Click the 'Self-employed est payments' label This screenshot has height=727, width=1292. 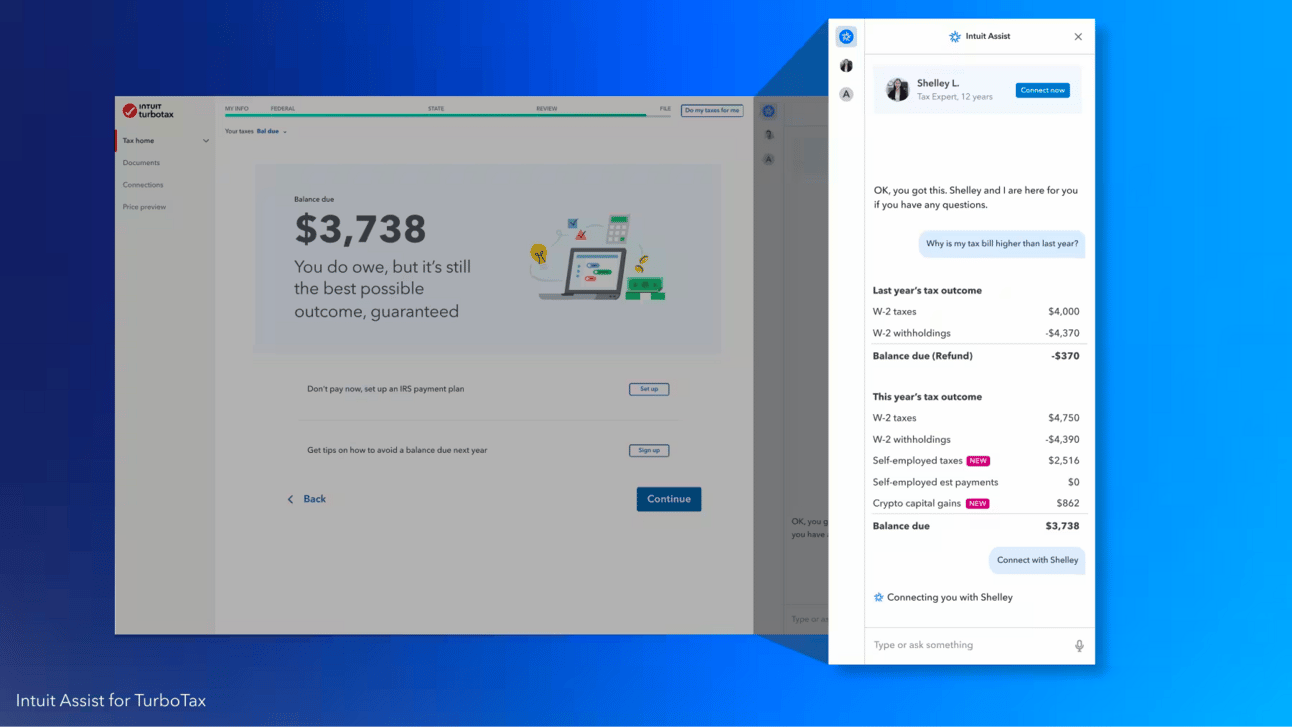(x=935, y=482)
